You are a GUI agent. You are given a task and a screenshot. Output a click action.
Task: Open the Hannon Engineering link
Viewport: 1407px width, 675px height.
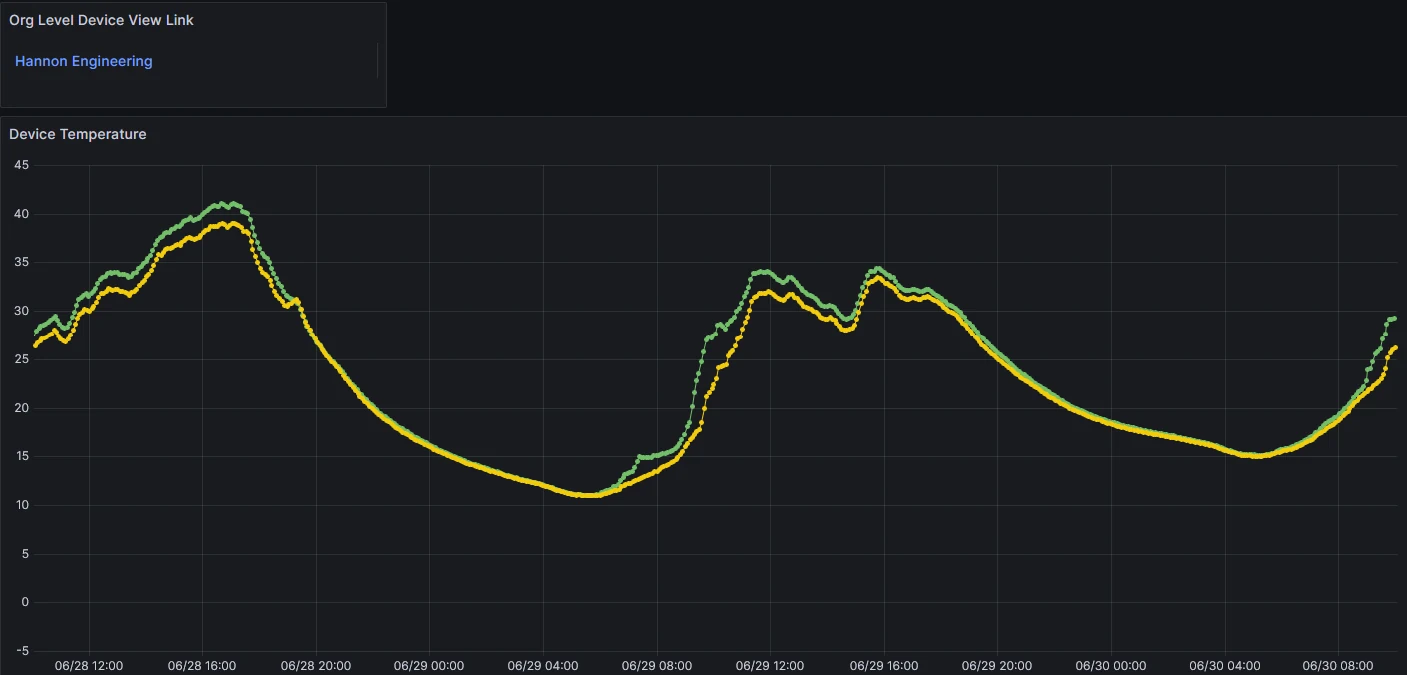point(84,61)
